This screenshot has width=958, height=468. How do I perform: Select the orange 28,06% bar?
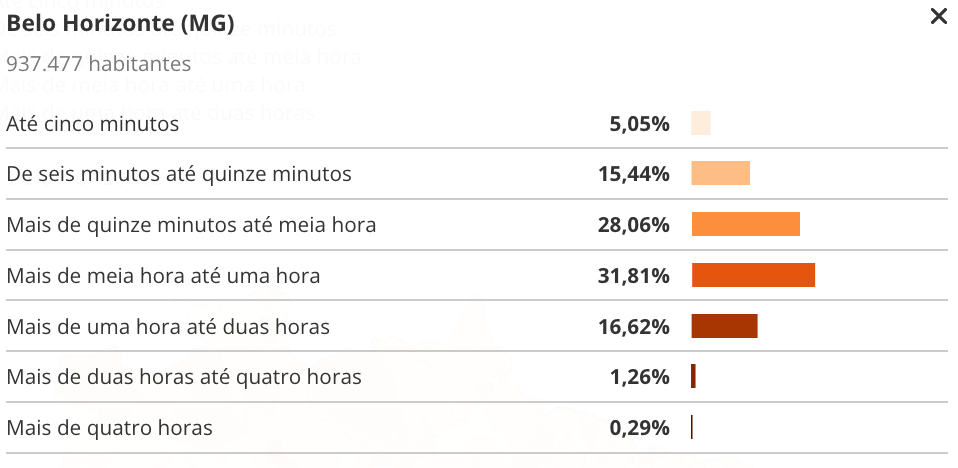click(745, 225)
